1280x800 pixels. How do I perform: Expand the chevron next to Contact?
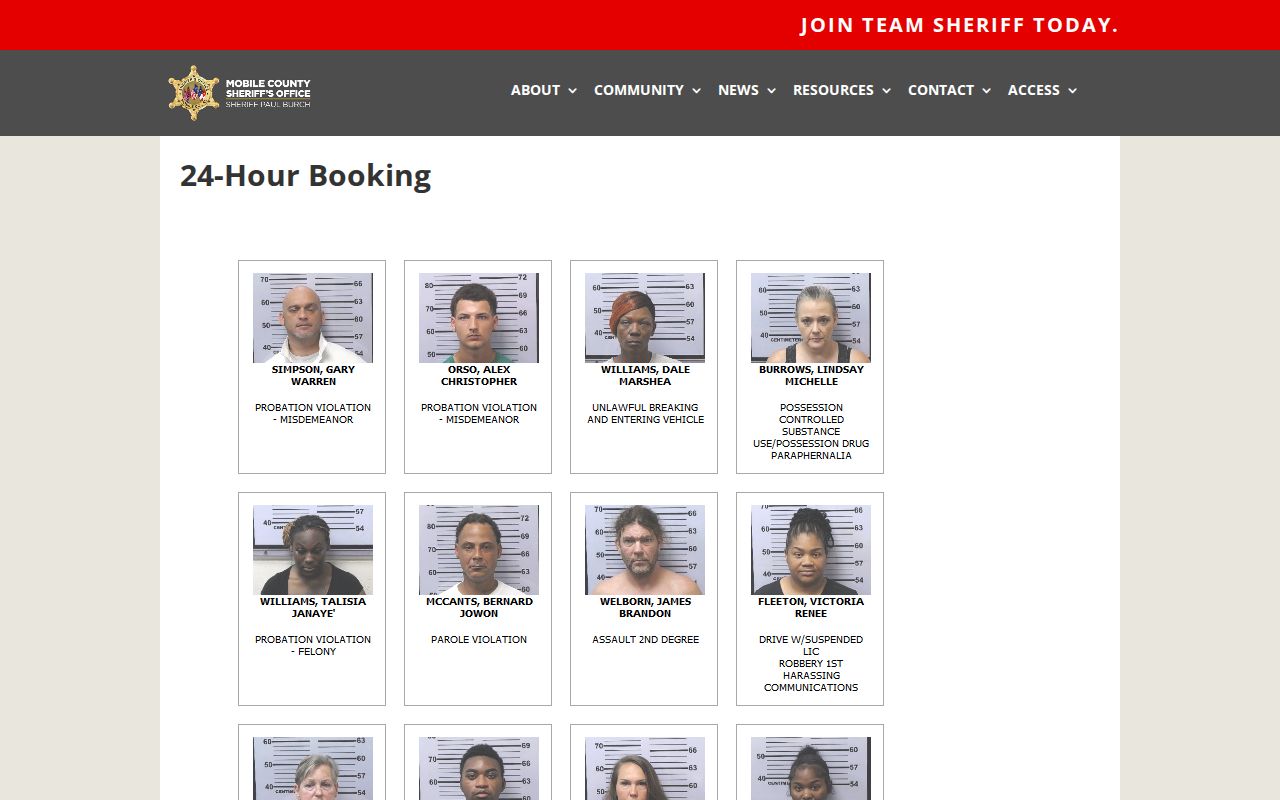986,91
